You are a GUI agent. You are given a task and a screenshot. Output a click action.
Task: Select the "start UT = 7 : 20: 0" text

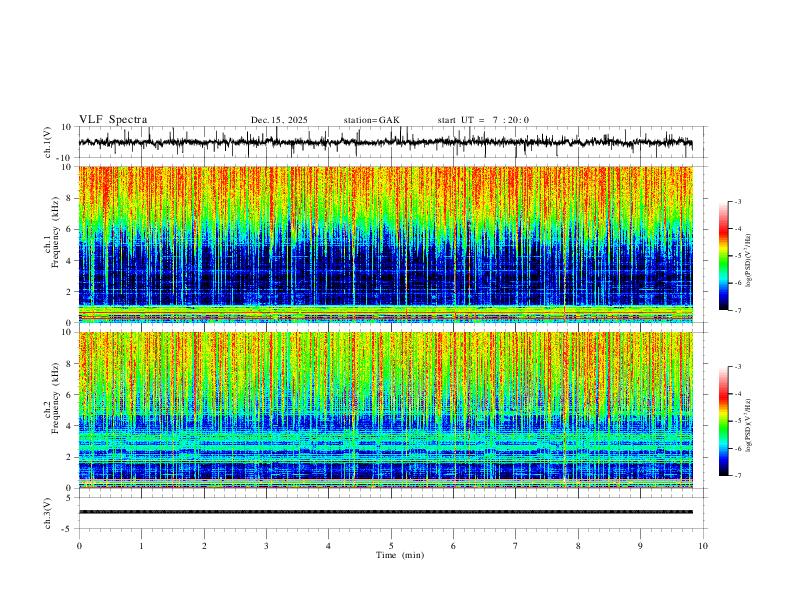(x=483, y=120)
